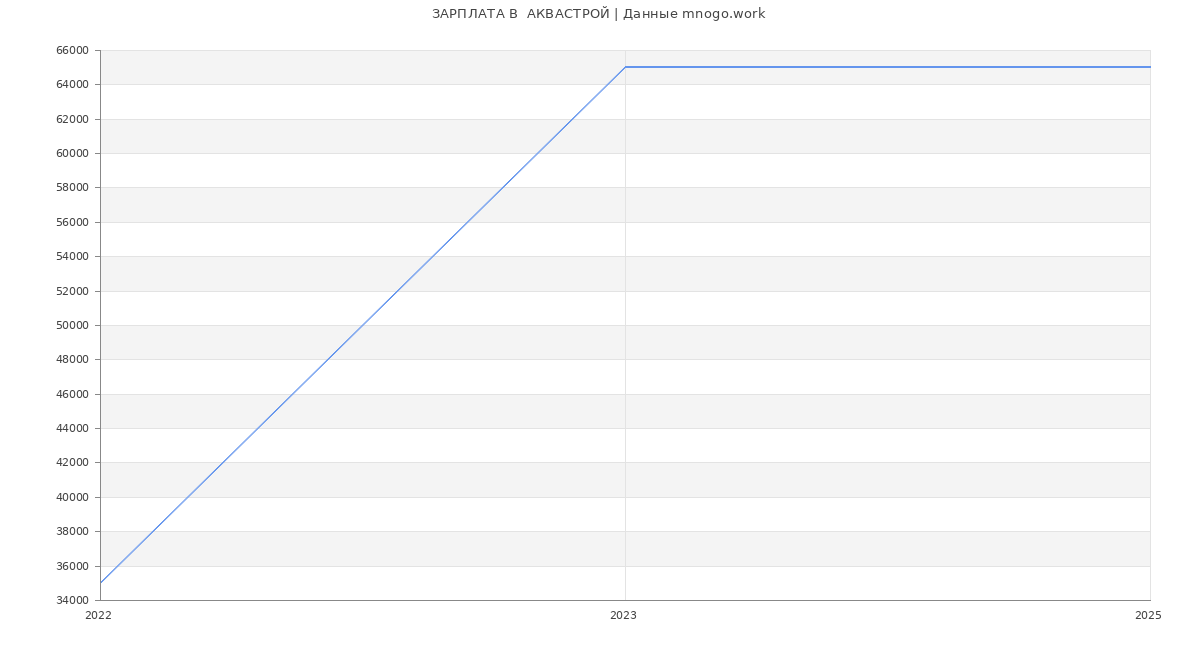Click the x-axis label 2025

click(1148, 615)
